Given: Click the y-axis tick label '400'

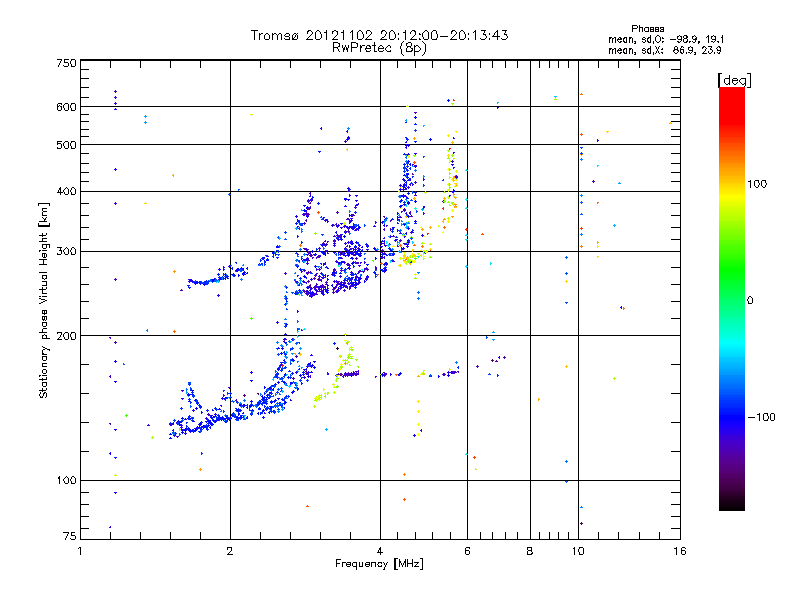Looking at the screenshot, I should [x=67, y=191].
